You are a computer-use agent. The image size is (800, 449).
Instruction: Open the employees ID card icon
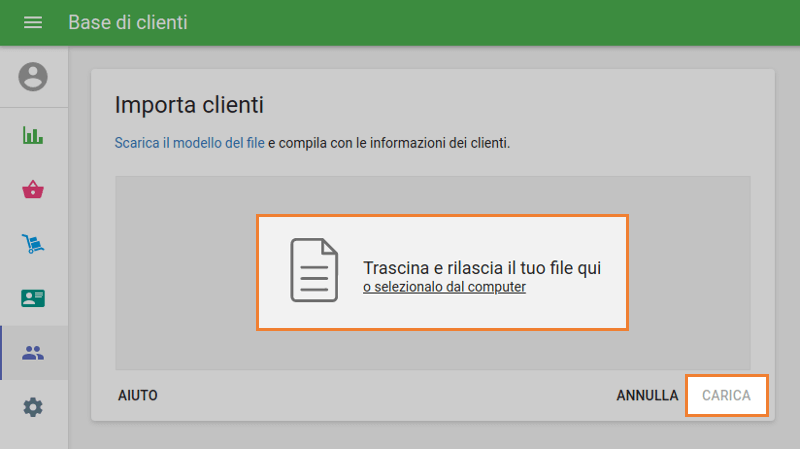(x=33, y=298)
